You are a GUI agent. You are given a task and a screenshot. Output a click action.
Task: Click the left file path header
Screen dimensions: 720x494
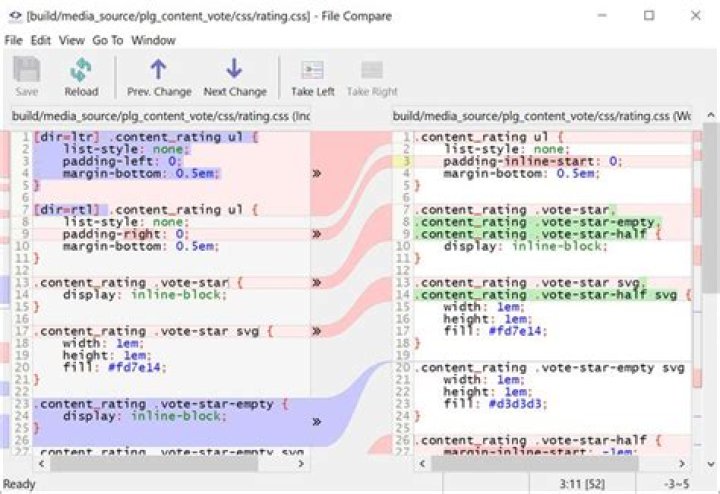pos(160,116)
